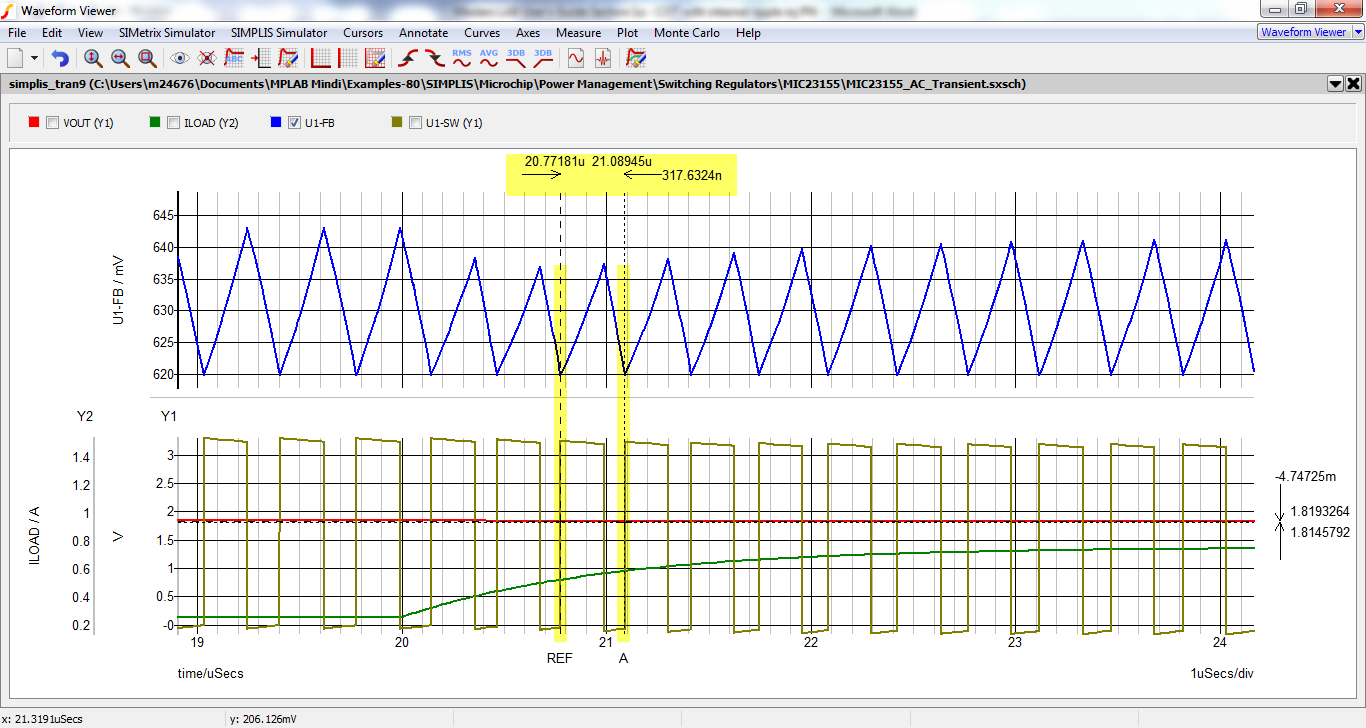Click the curve edit pencil icon

tap(288, 59)
